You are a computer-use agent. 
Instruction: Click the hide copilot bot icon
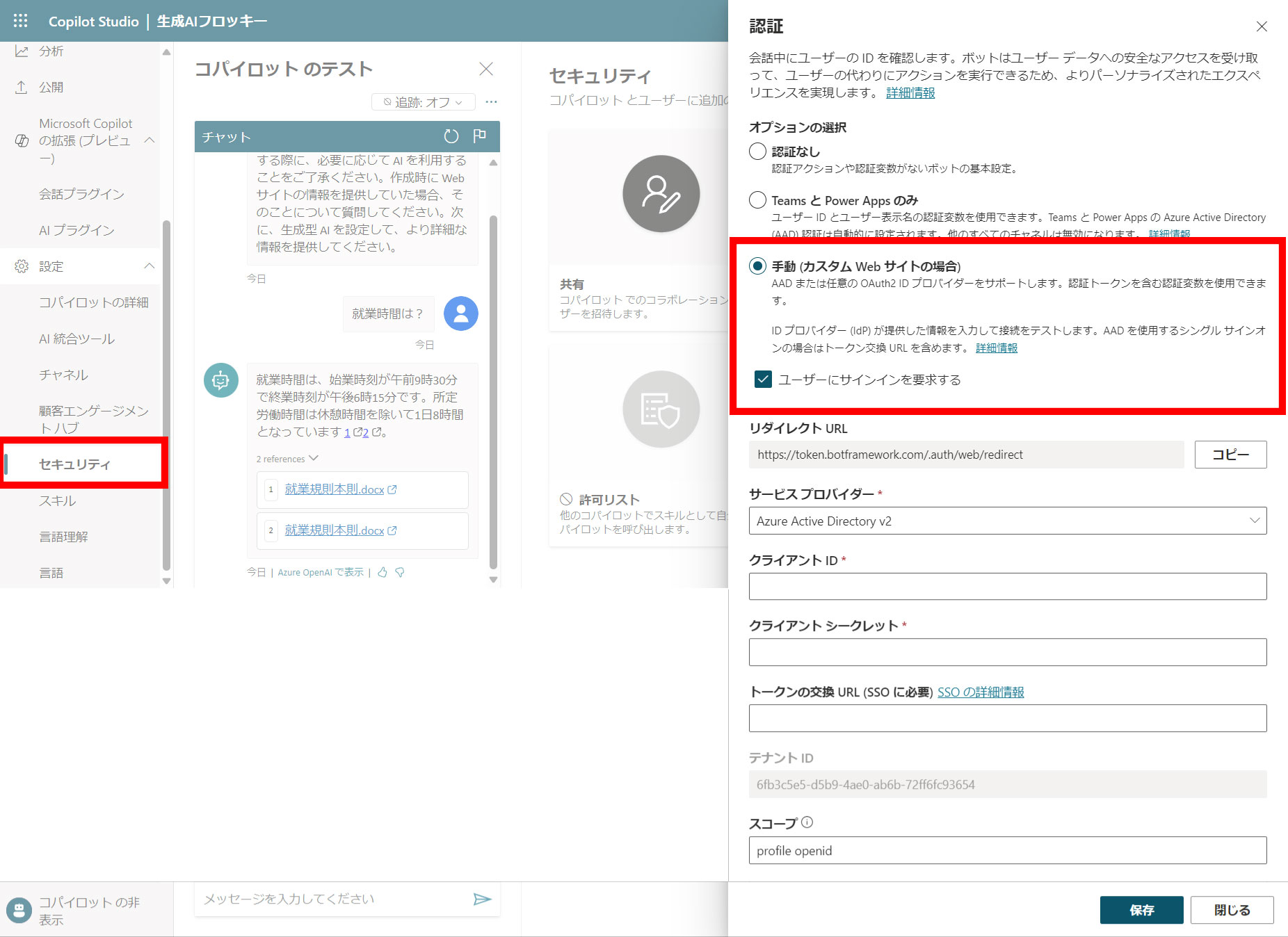[19, 910]
